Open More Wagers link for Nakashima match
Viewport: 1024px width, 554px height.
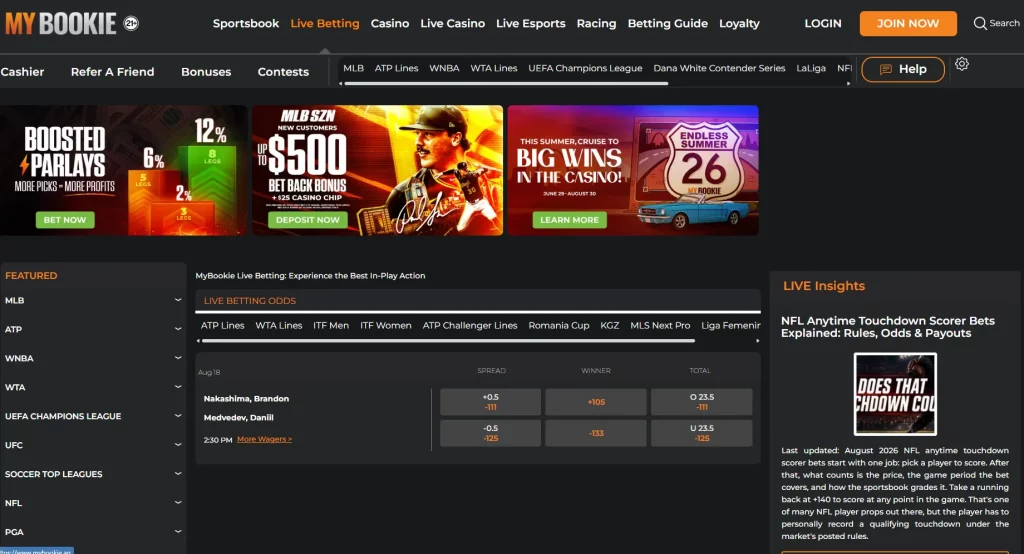click(x=264, y=439)
